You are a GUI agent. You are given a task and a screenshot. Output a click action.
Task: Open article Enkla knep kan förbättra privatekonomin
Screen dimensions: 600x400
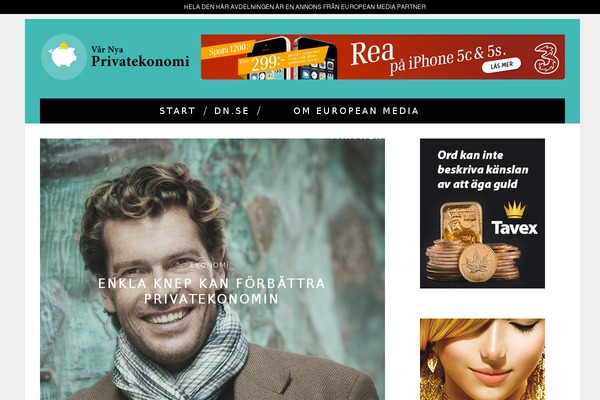(211, 291)
